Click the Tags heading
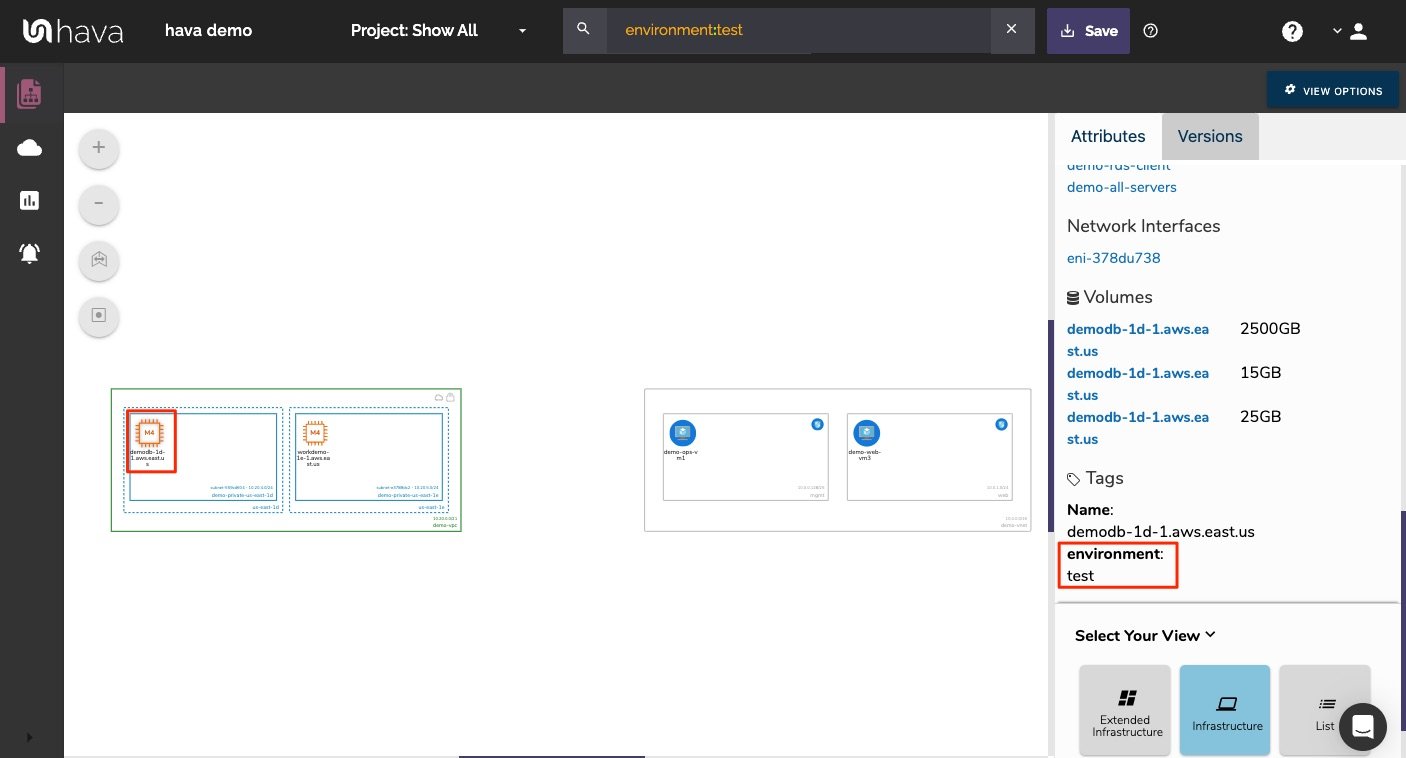 point(1105,478)
